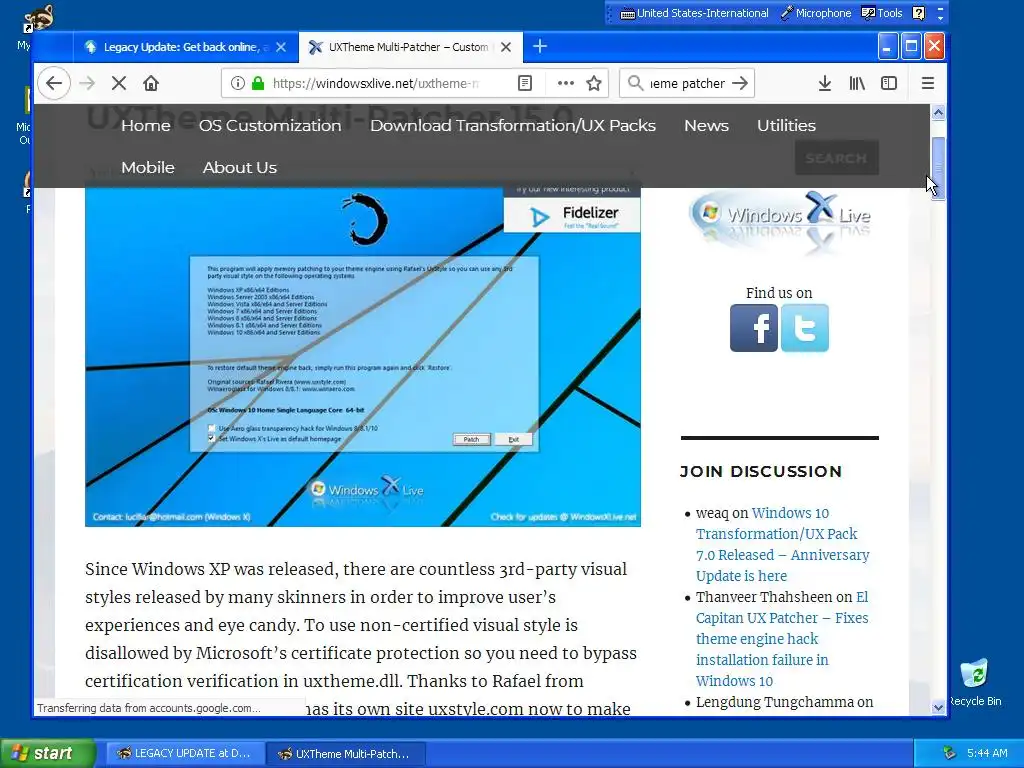Screen dimensions: 1024x768
Task: Open the Library bookmarks menu
Action: pyautogui.click(x=857, y=83)
